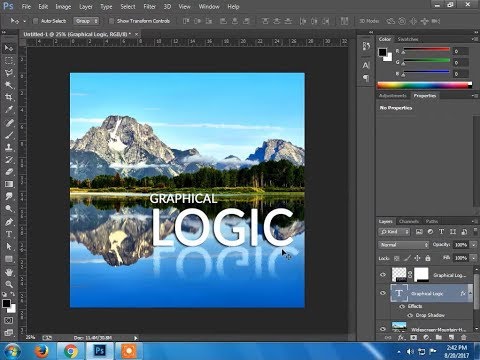Image resolution: width=480 pixels, height=360 pixels.
Task: Select the Brush tool
Action: 9,135
